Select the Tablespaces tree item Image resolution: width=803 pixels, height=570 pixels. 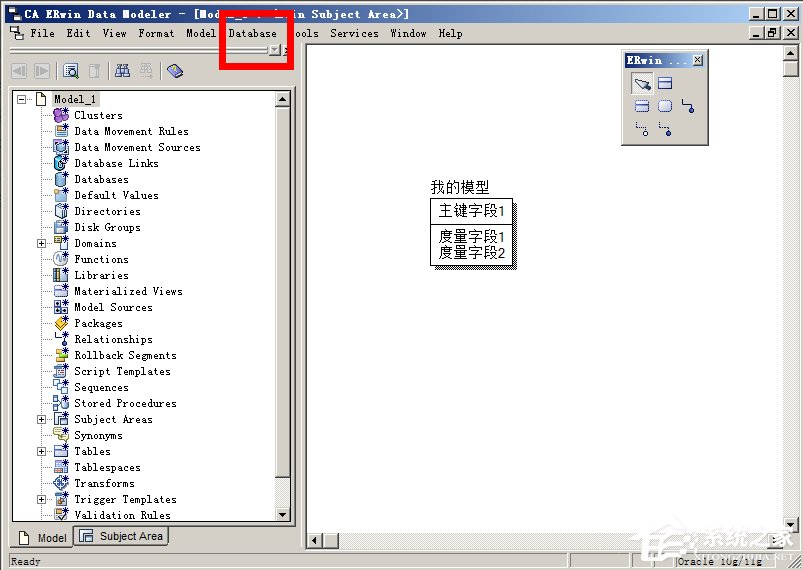(x=107, y=467)
